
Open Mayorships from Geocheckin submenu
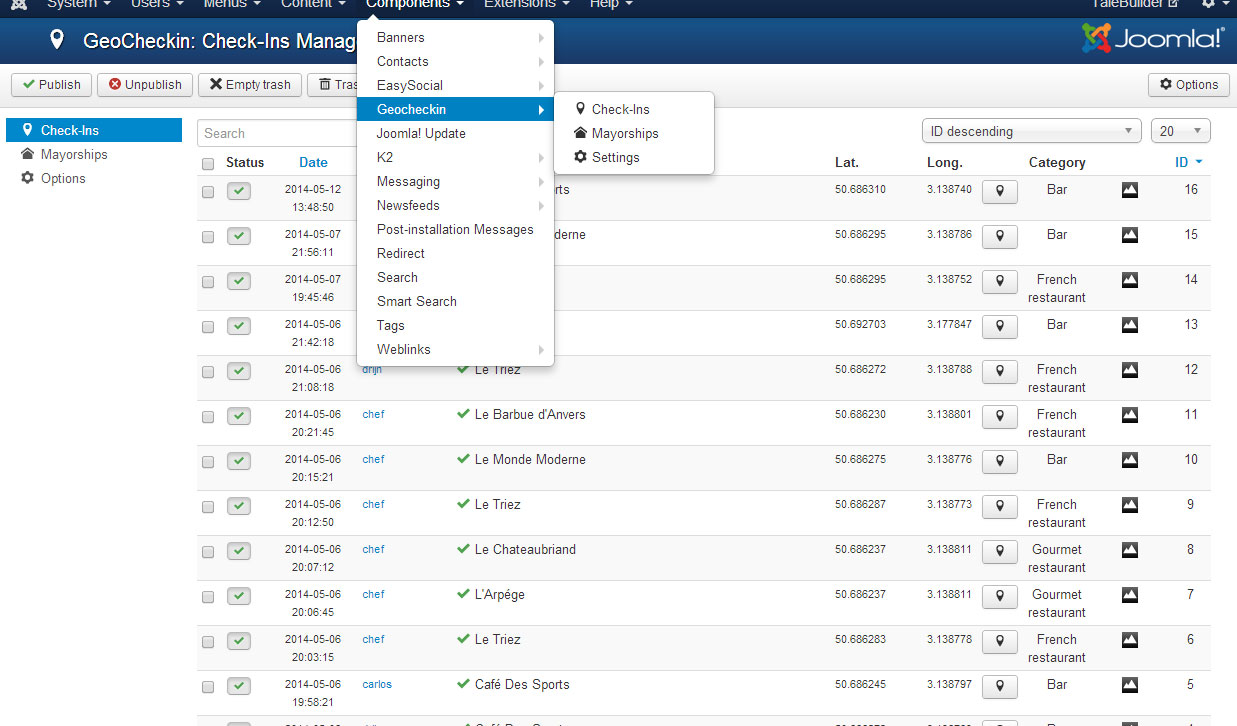(634, 134)
